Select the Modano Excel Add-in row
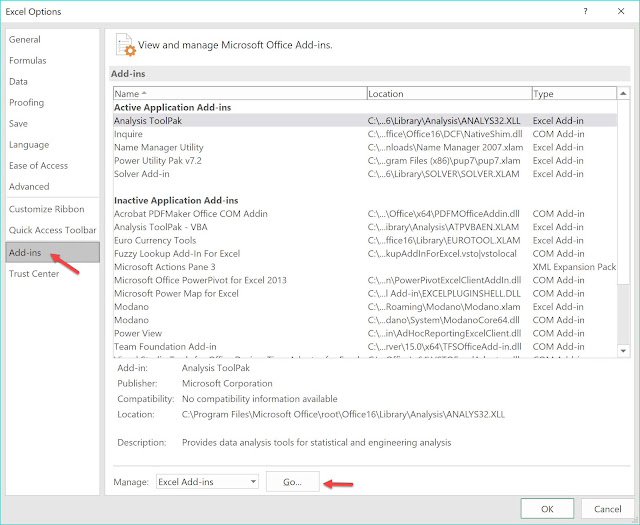 point(365,307)
